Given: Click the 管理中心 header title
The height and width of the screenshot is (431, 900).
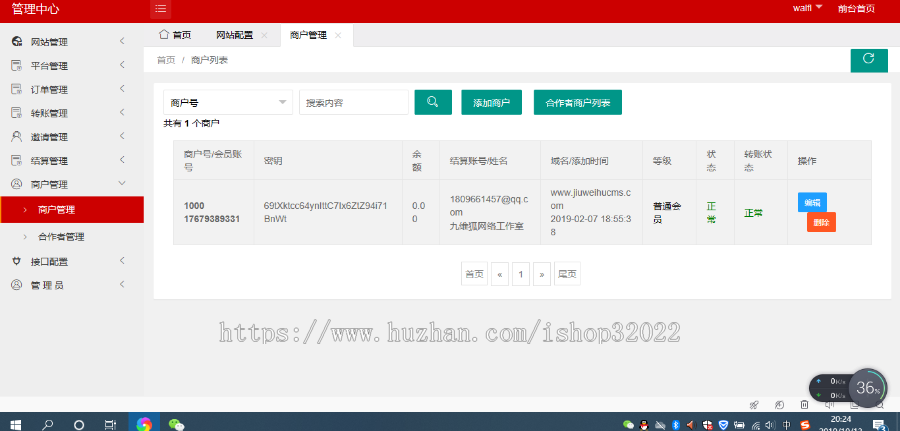Looking at the screenshot, I should [35, 9].
